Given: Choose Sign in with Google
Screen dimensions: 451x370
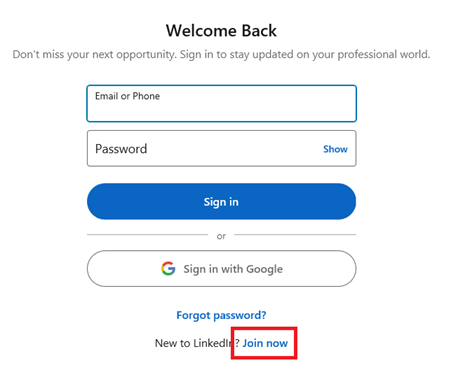Looking at the screenshot, I should [x=222, y=269].
